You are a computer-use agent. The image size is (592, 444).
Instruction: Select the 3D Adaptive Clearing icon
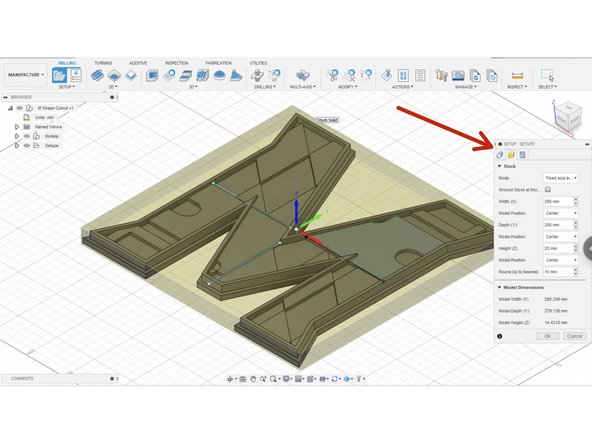(x=152, y=76)
